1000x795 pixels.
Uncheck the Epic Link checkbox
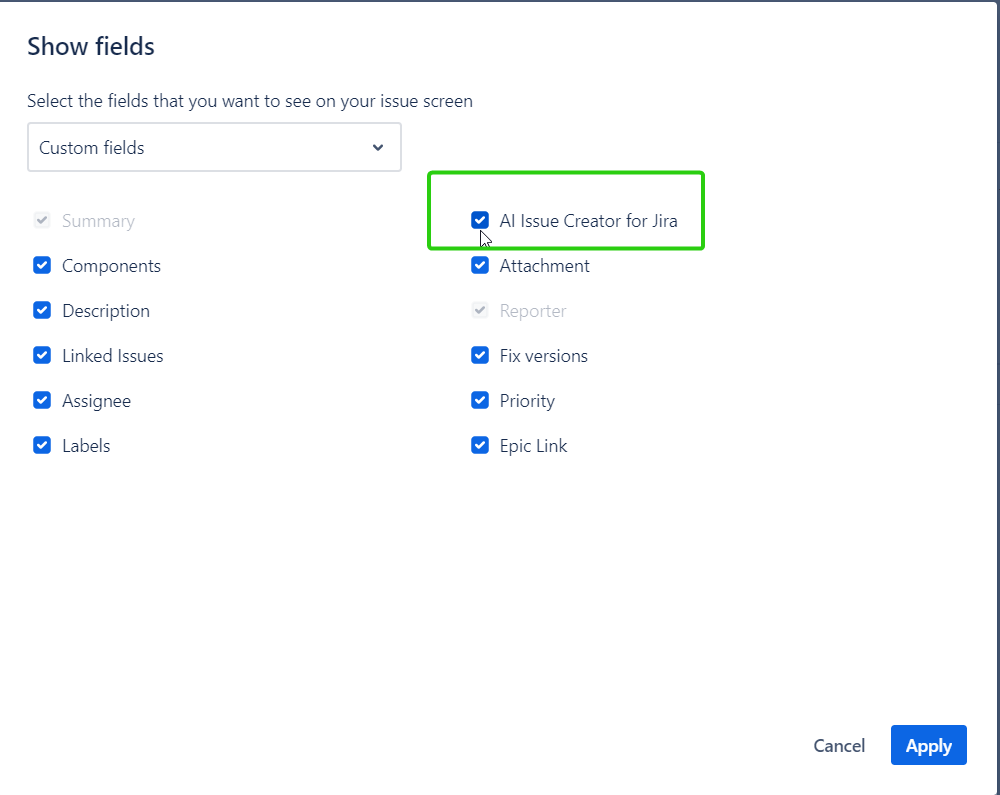coord(480,446)
